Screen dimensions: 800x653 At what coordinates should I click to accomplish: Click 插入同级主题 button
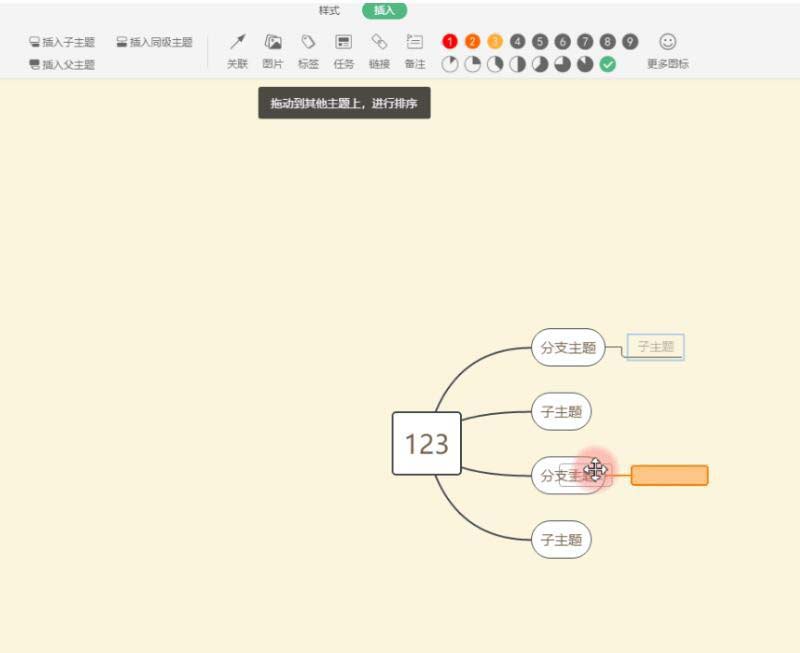tap(154, 43)
